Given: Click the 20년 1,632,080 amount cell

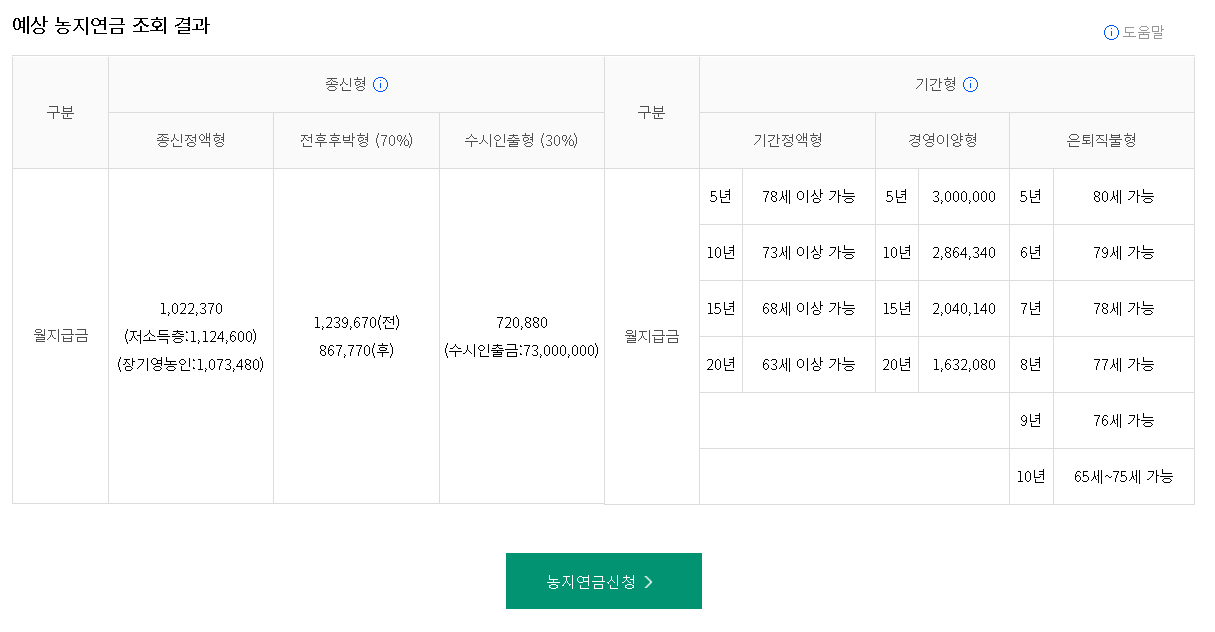Looking at the screenshot, I should 963,364.
